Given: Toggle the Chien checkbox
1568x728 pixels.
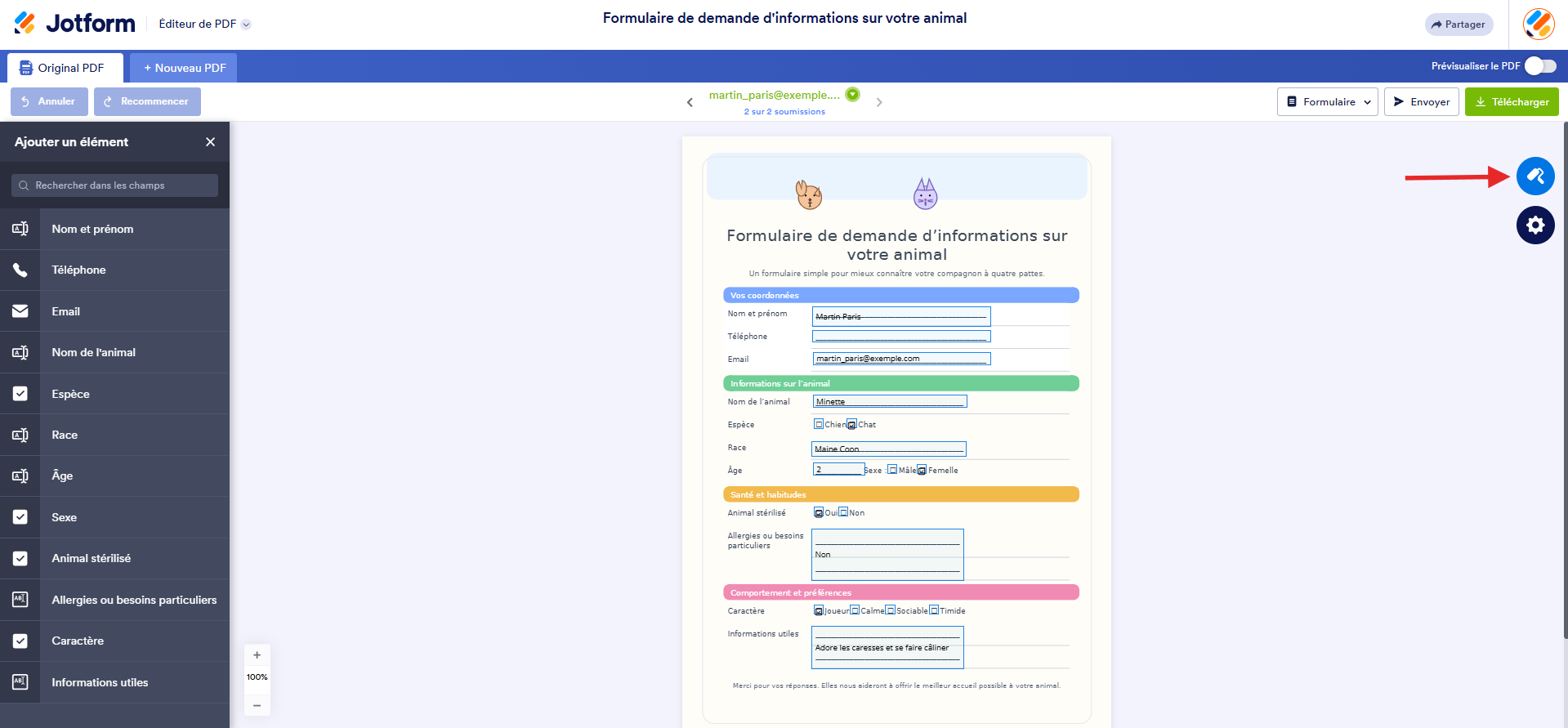Looking at the screenshot, I should (x=819, y=424).
